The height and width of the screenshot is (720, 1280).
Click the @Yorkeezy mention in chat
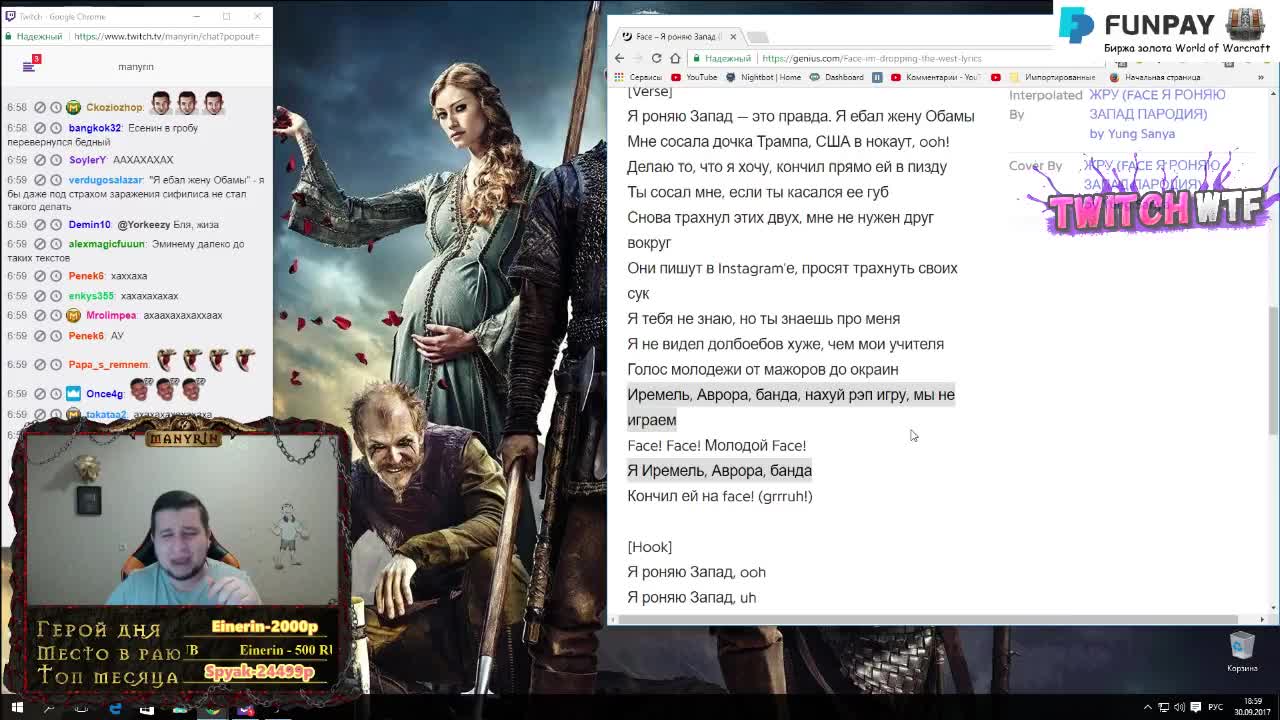143,225
